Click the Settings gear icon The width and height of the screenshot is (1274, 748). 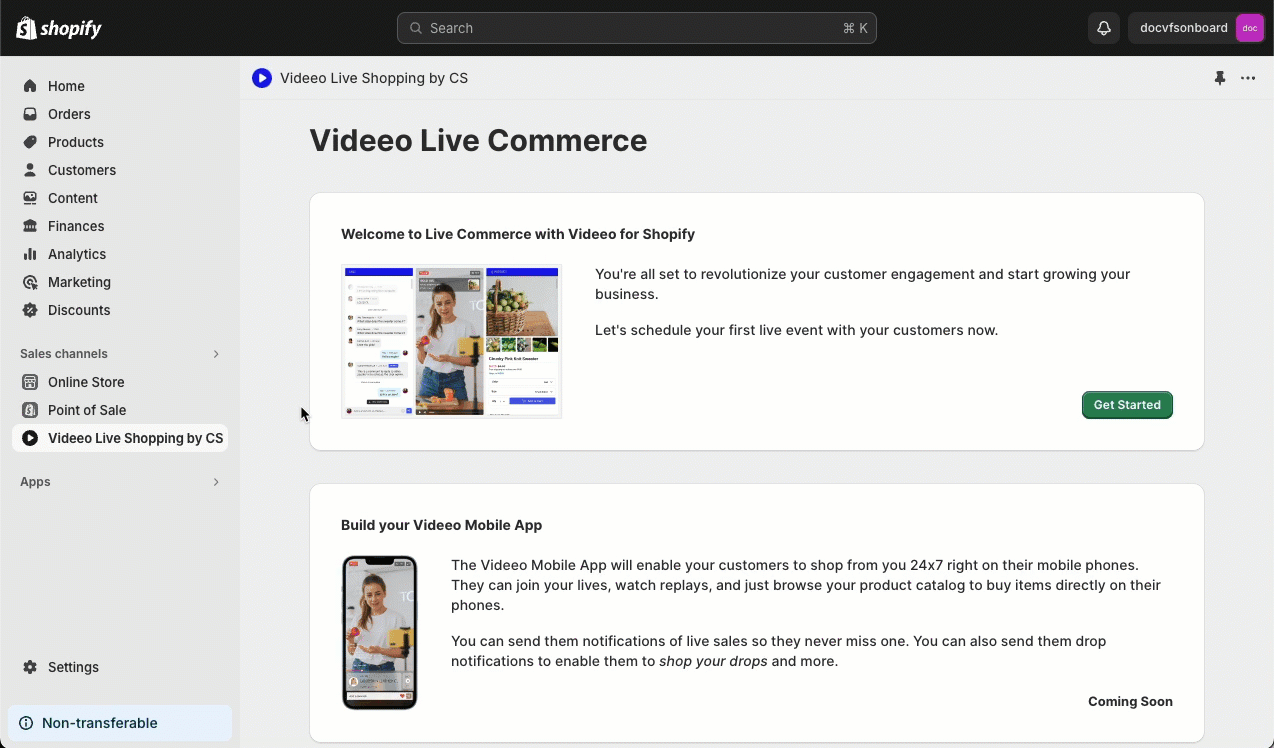tap(30, 667)
